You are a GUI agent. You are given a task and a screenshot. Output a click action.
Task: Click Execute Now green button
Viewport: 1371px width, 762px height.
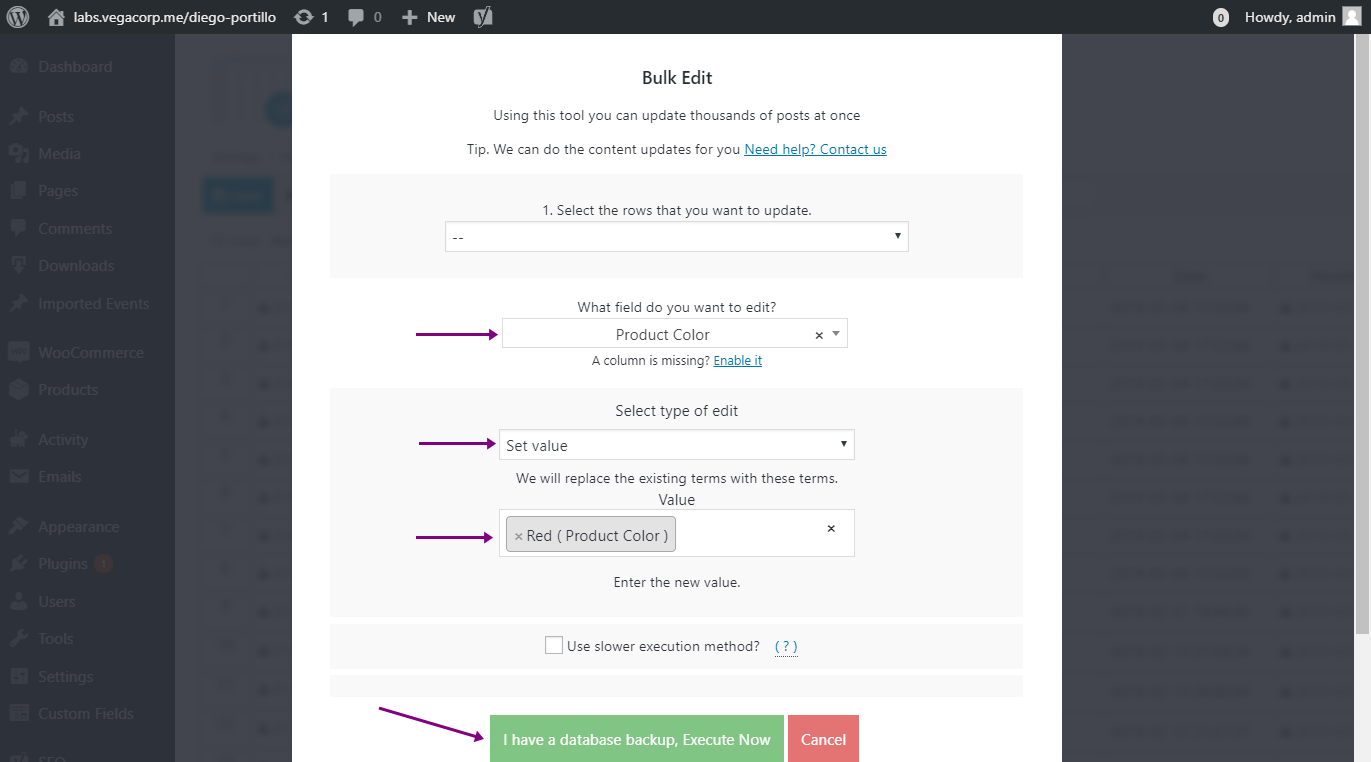636,740
